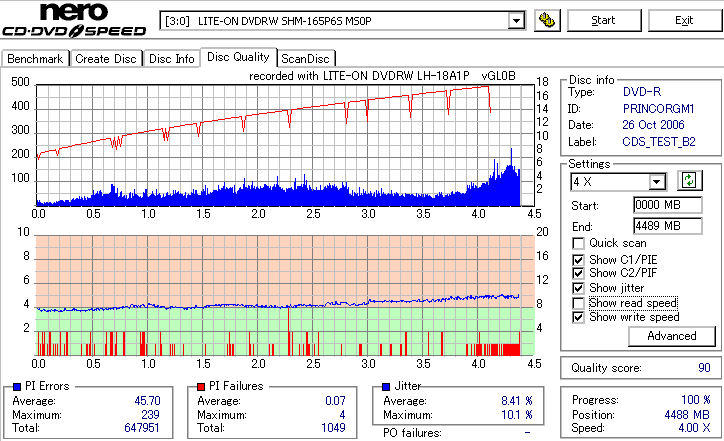Uncheck Show C2/PIF option
724x441 pixels.
tap(578, 273)
